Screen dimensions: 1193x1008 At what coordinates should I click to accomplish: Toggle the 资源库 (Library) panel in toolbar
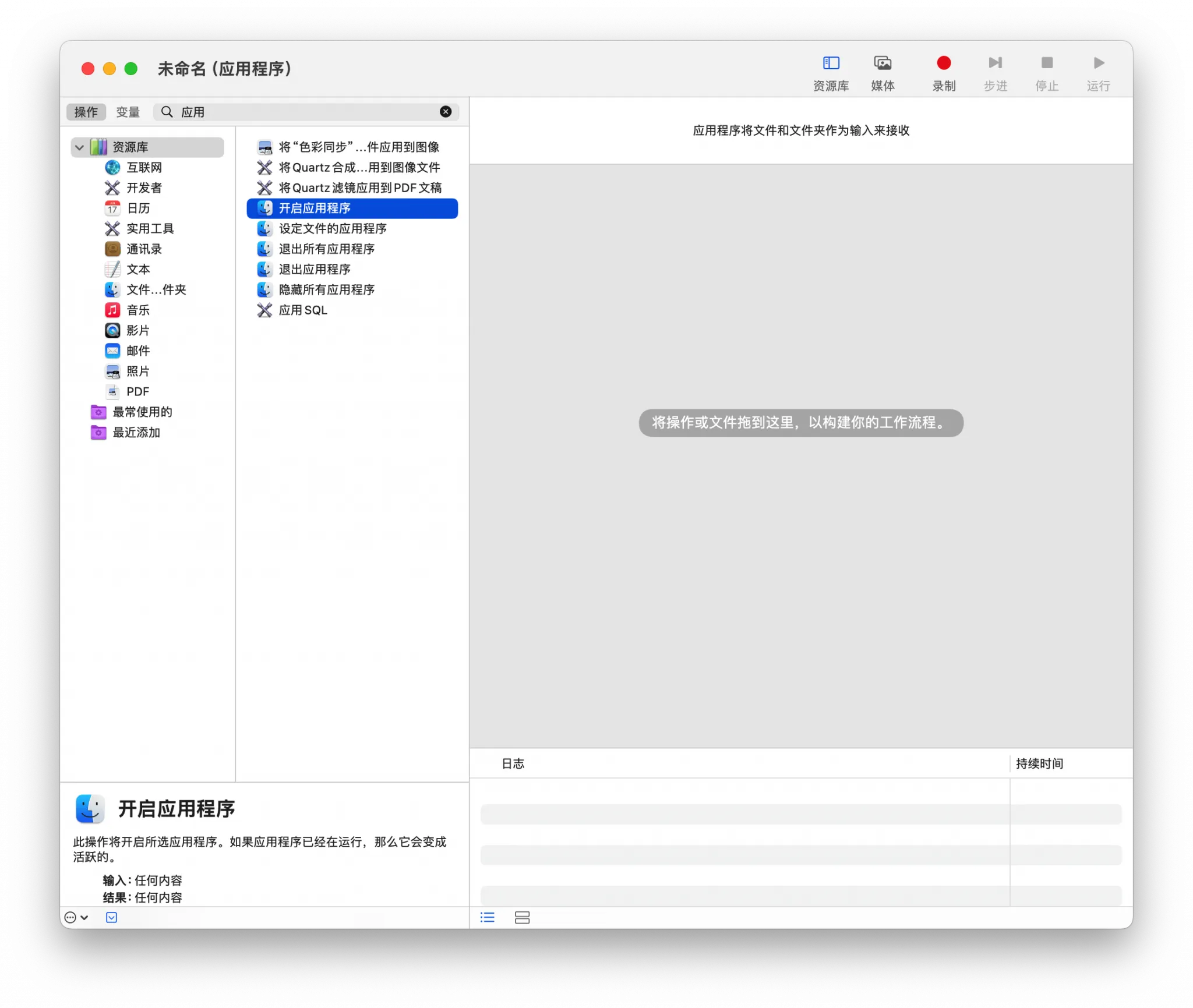[830, 70]
